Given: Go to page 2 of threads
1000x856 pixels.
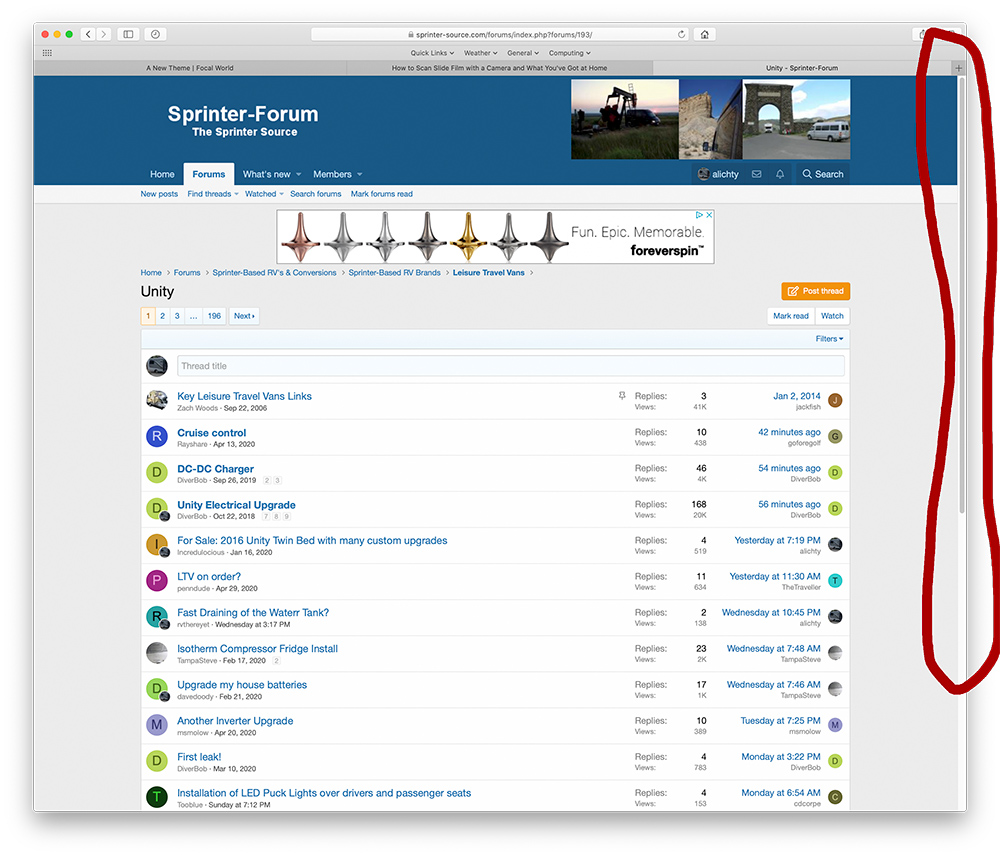Looking at the screenshot, I should (163, 316).
